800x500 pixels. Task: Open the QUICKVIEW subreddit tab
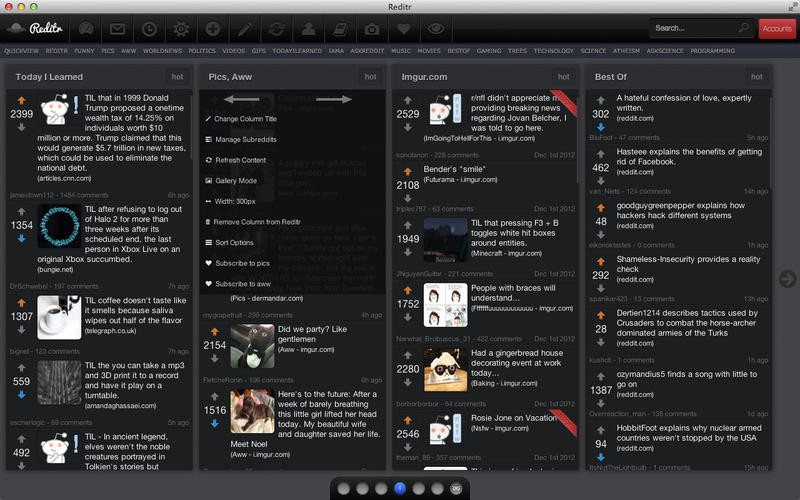[21, 51]
